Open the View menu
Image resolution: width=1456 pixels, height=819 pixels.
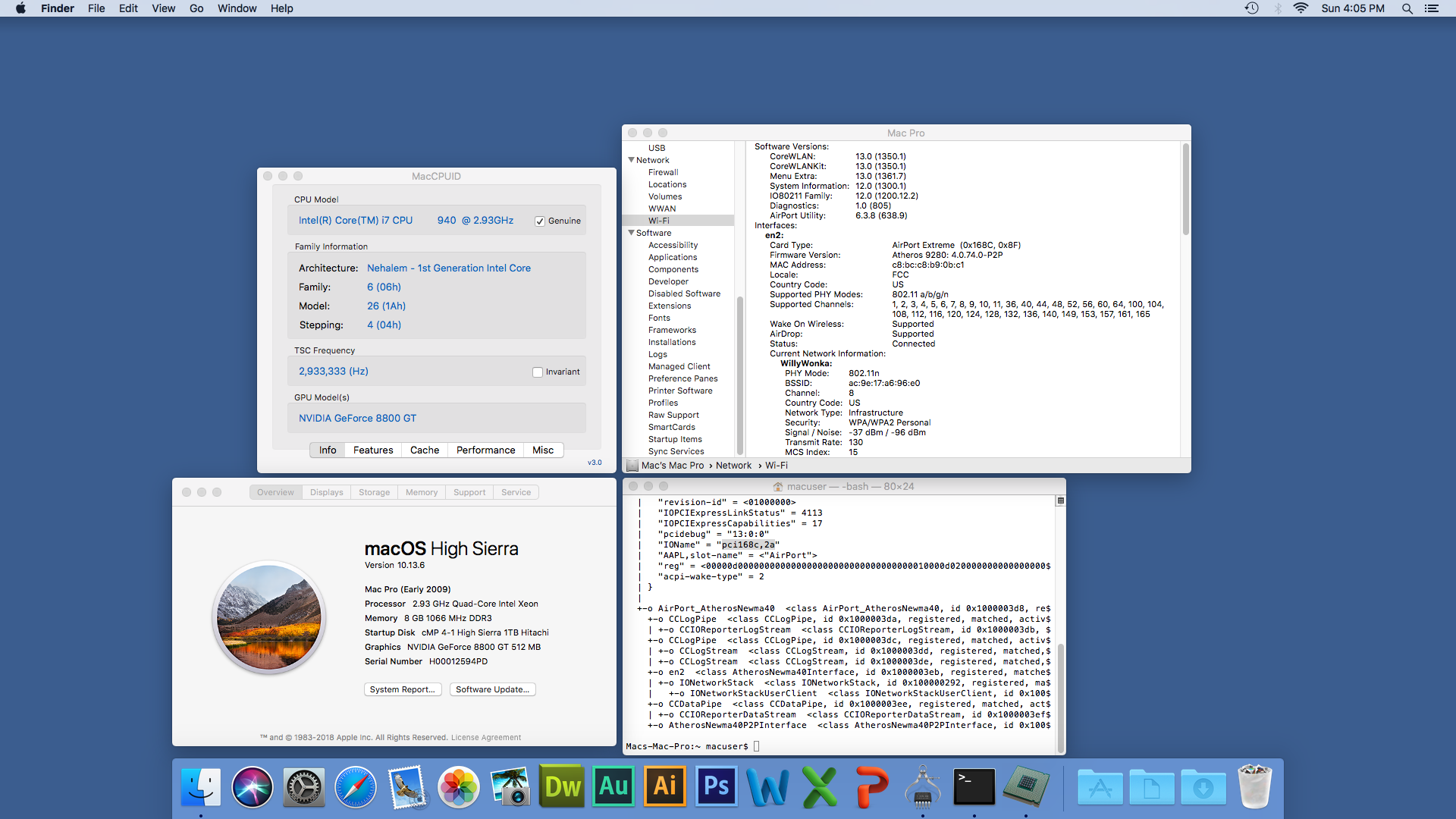tap(163, 8)
